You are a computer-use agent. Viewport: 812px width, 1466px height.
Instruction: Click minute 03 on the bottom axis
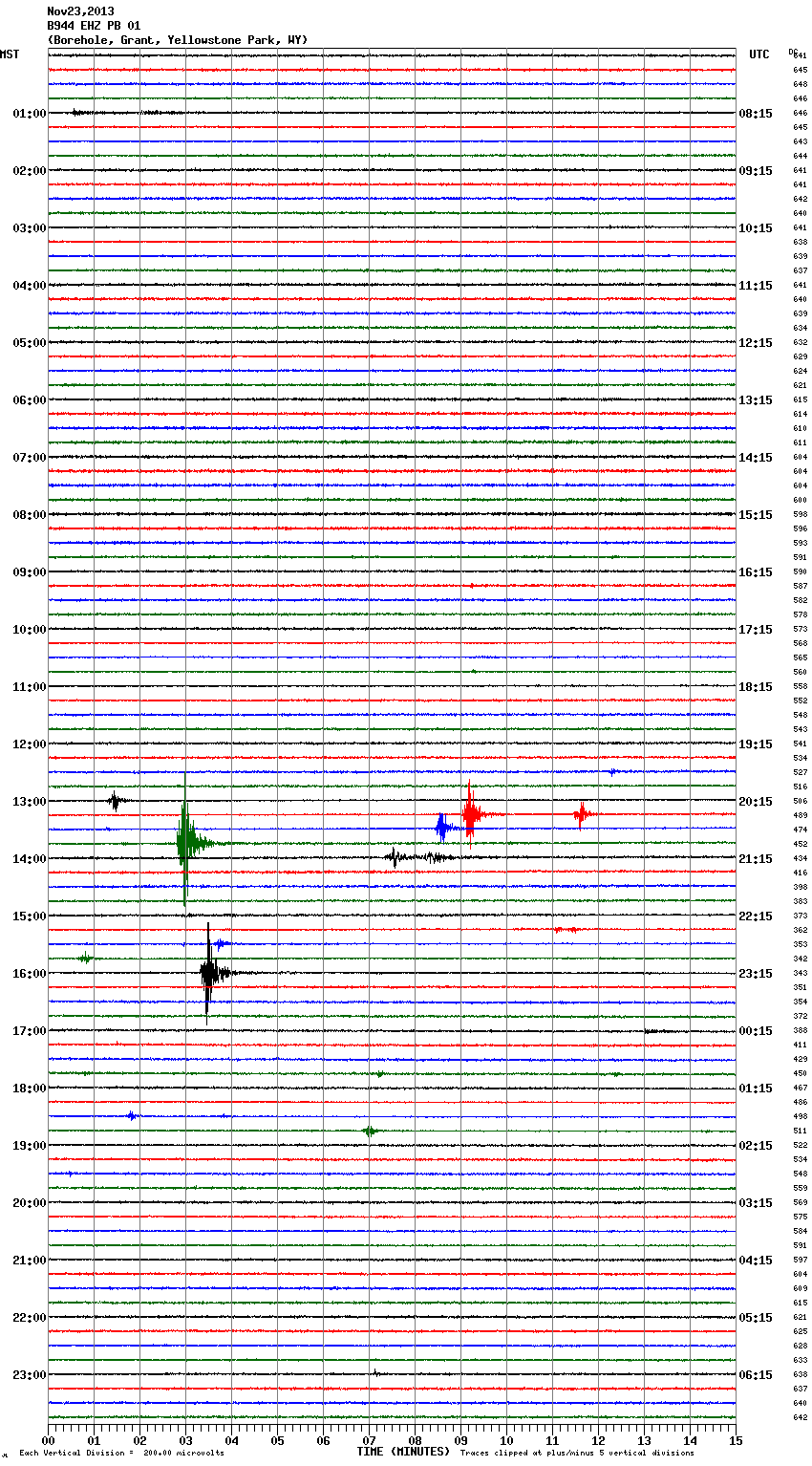[x=185, y=1440]
